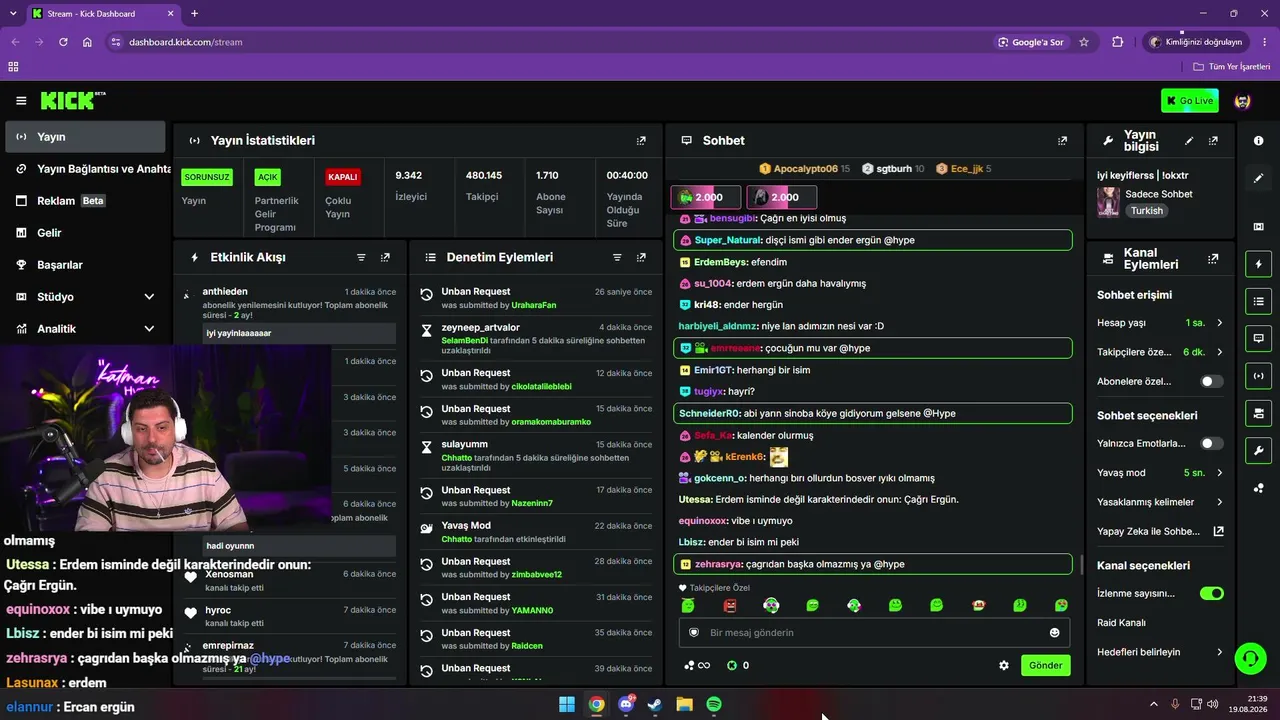
Task: Open the hamburger menu beside Kick logo
Action: [21, 101]
